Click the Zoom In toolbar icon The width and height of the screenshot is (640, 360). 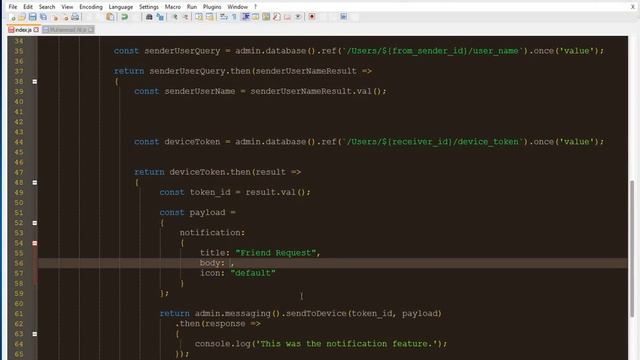pyautogui.click(x=175, y=17)
